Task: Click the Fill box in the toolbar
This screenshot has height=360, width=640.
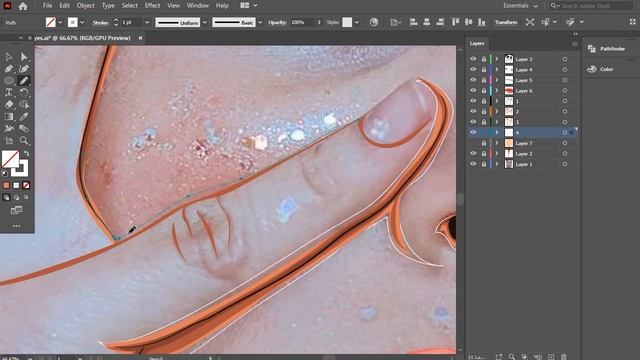Action: point(10,159)
